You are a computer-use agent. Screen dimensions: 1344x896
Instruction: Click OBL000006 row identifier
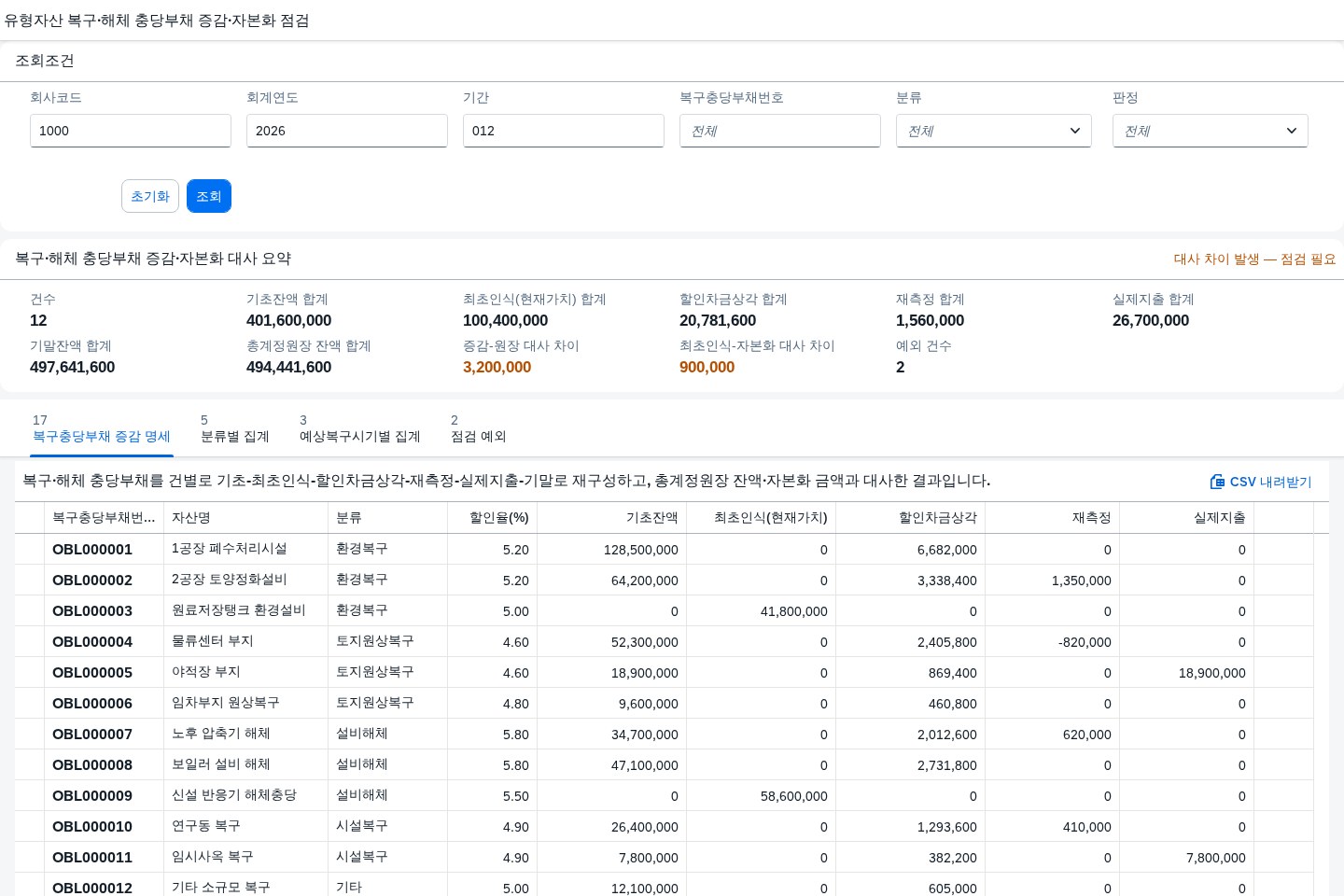(92, 704)
